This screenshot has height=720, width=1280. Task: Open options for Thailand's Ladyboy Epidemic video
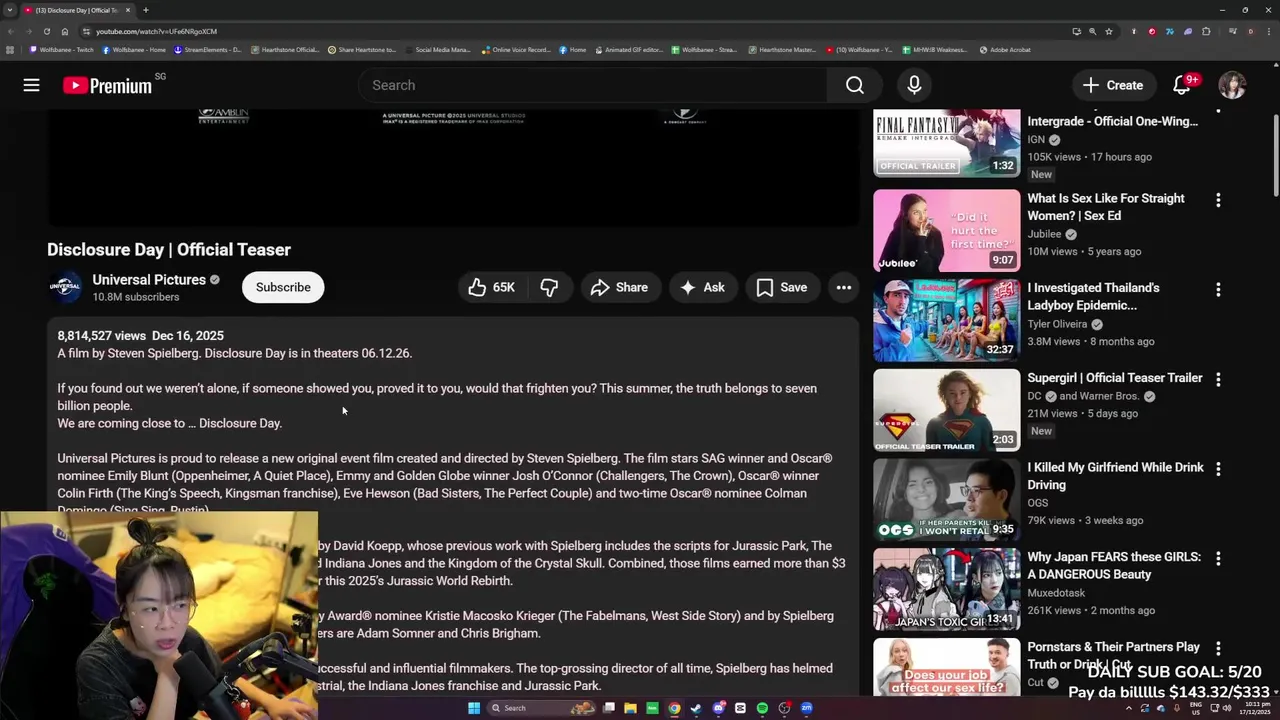[x=1218, y=290]
